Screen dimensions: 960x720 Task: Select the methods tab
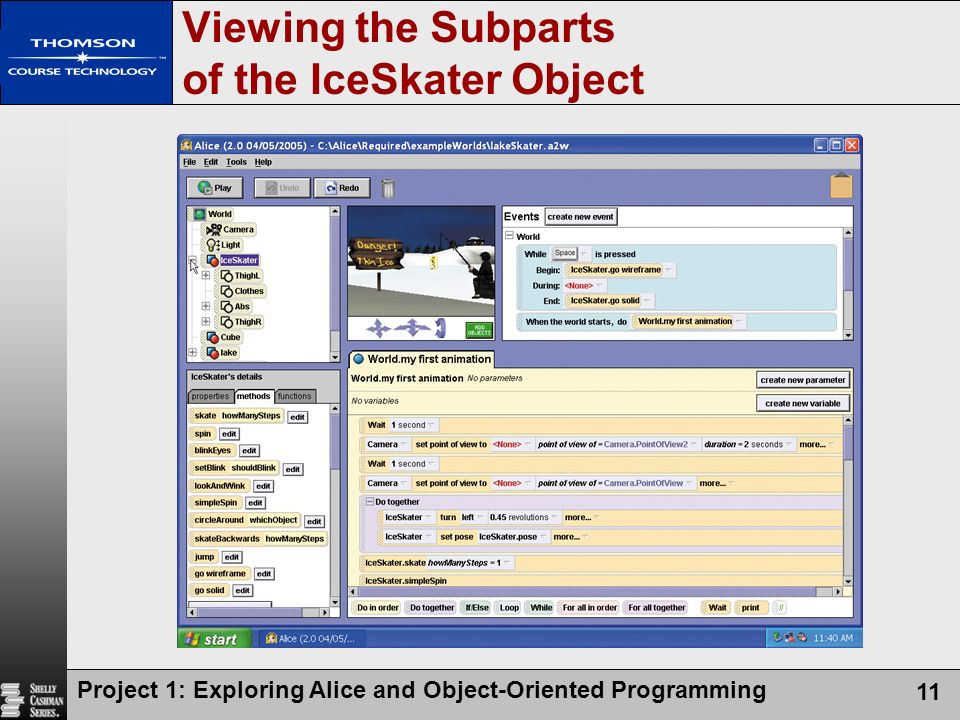[253, 396]
